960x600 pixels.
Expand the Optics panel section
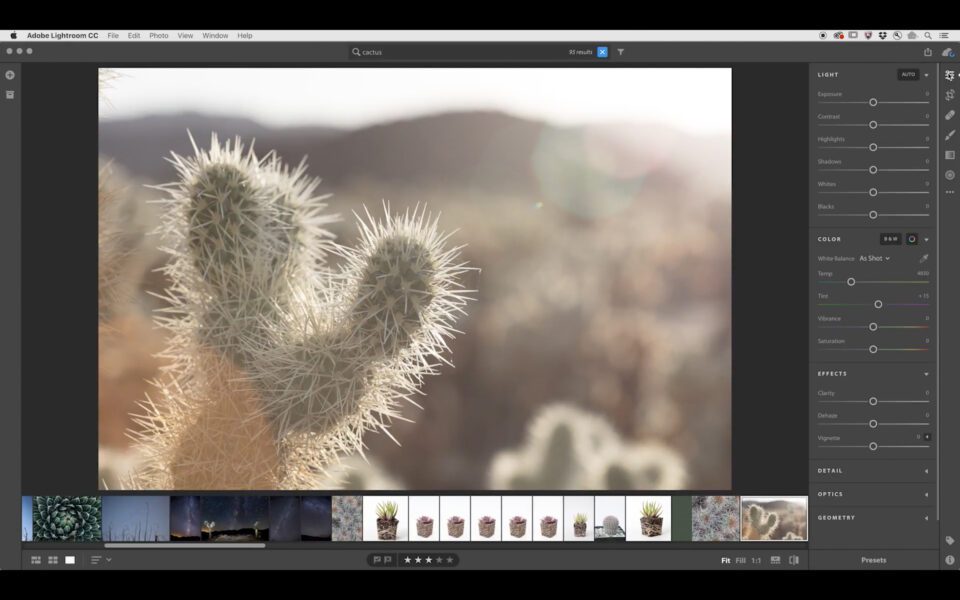[x=926, y=494]
